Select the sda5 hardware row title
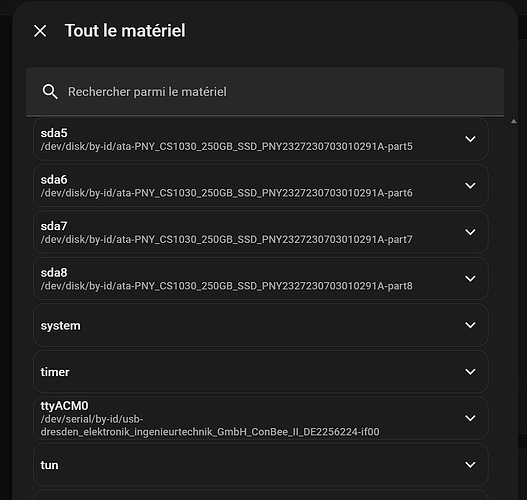Screen dimensions: 527x500 tap(54, 133)
